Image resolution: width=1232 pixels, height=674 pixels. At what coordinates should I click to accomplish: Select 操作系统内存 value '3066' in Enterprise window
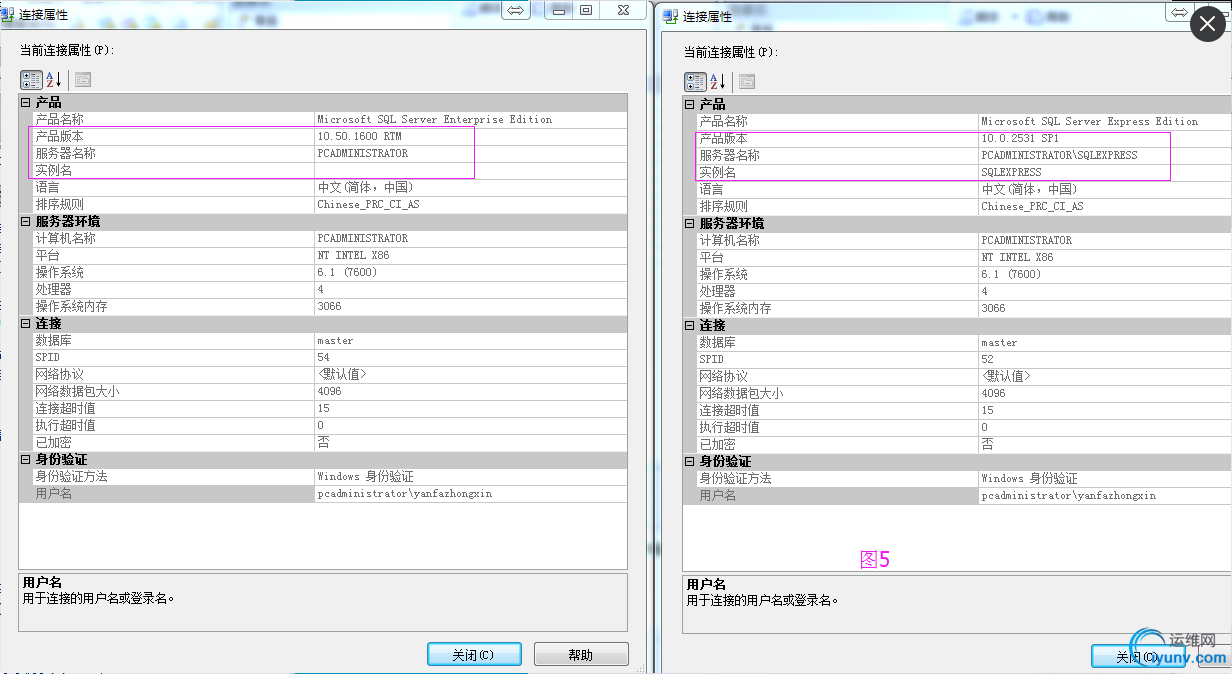coord(329,306)
